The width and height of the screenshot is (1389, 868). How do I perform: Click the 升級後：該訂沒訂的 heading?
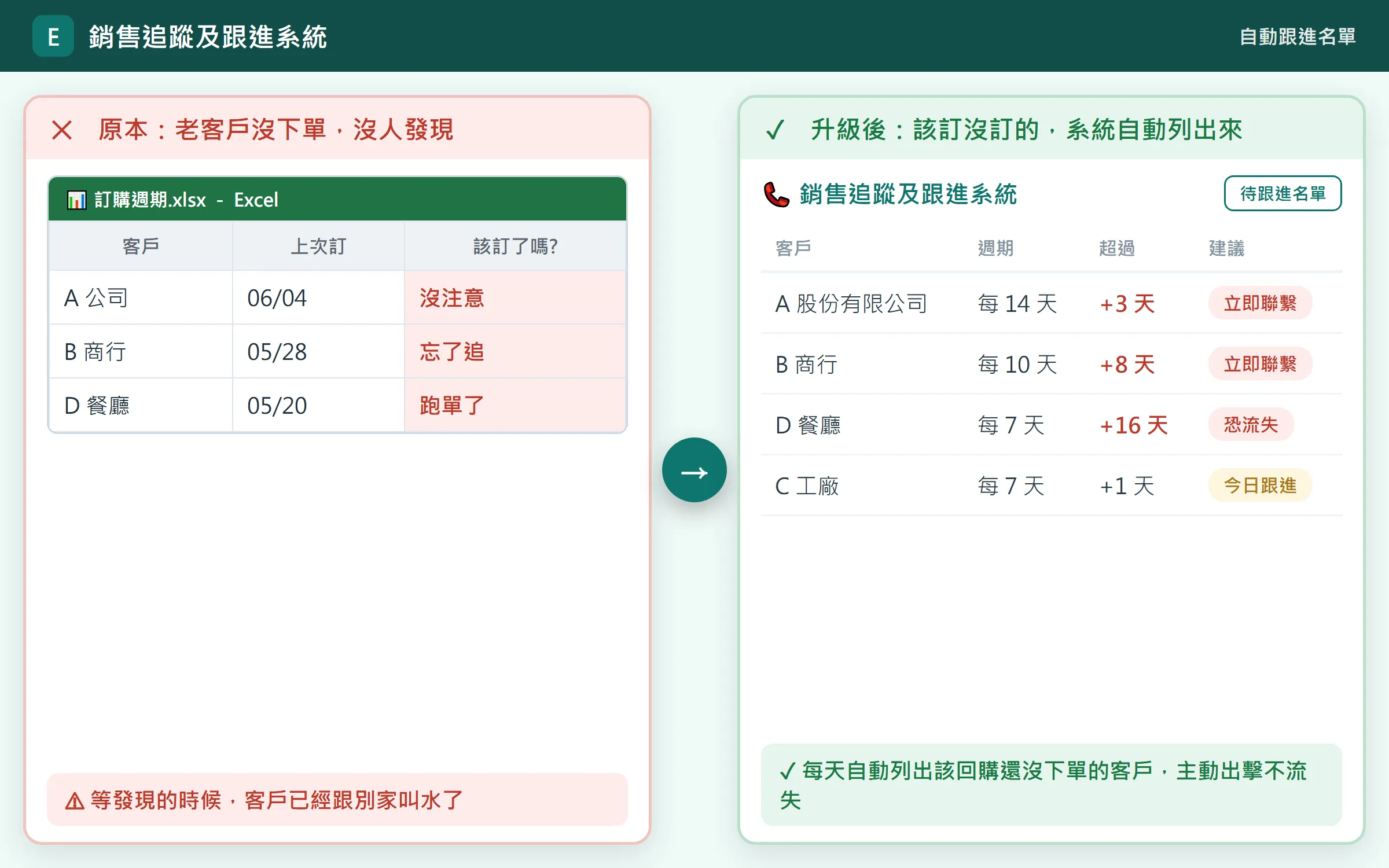point(1026,130)
